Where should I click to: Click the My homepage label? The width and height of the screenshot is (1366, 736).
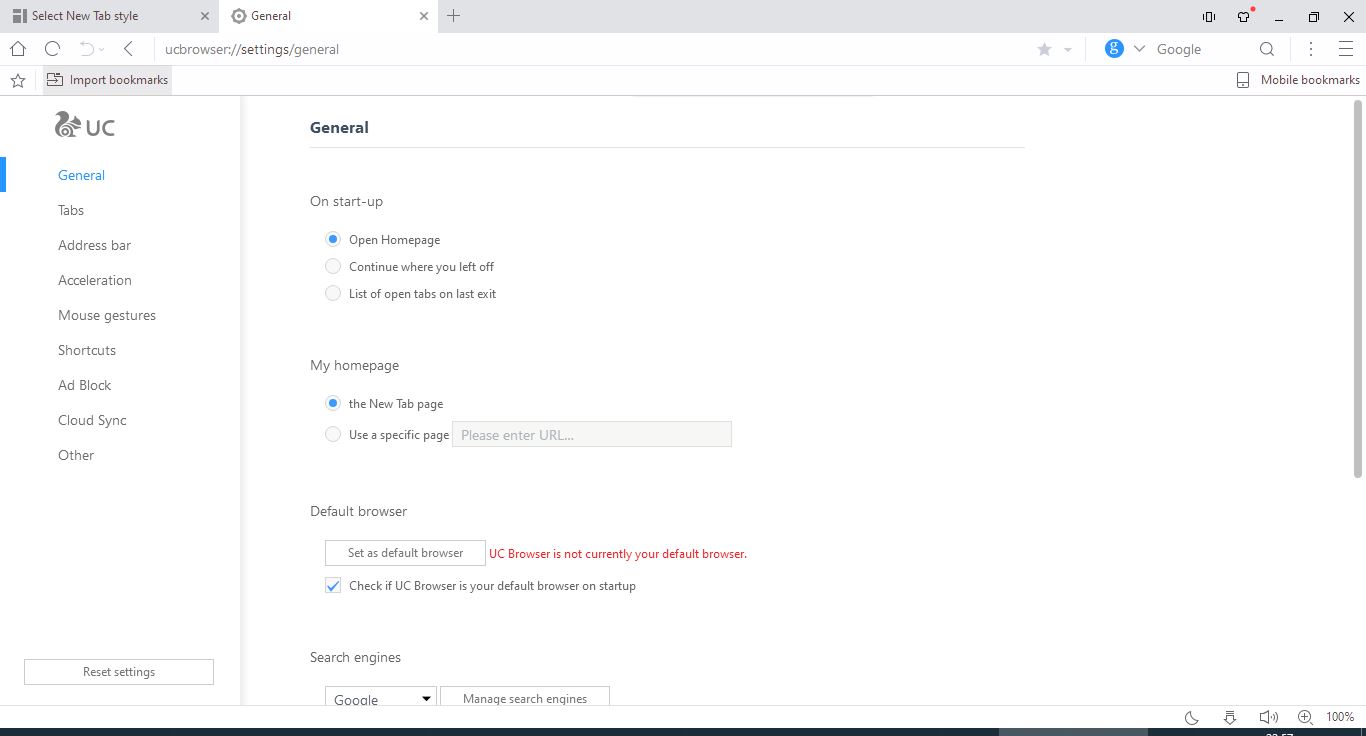pyautogui.click(x=354, y=365)
